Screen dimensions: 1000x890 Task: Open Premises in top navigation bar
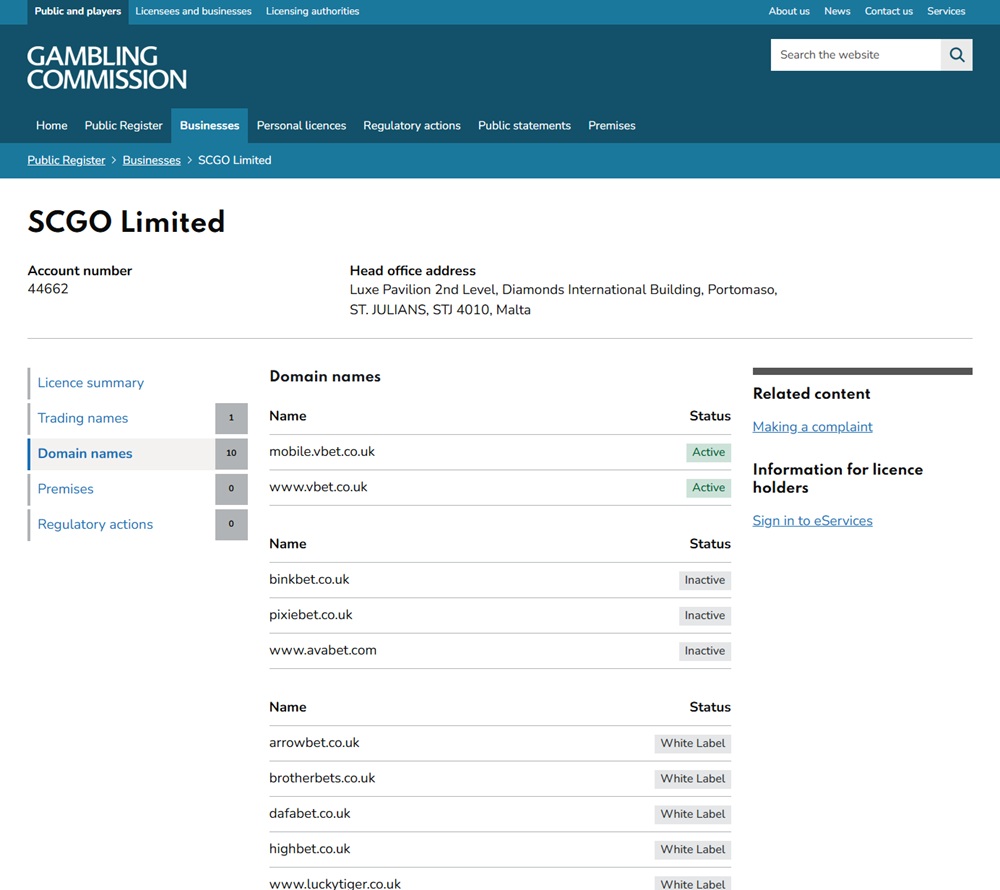tap(612, 126)
